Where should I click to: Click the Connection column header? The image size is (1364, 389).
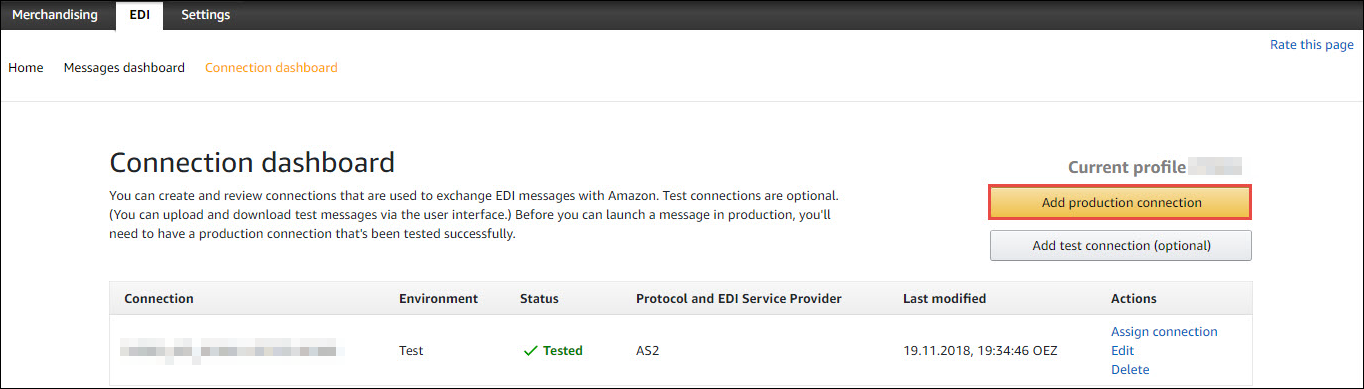(x=159, y=299)
